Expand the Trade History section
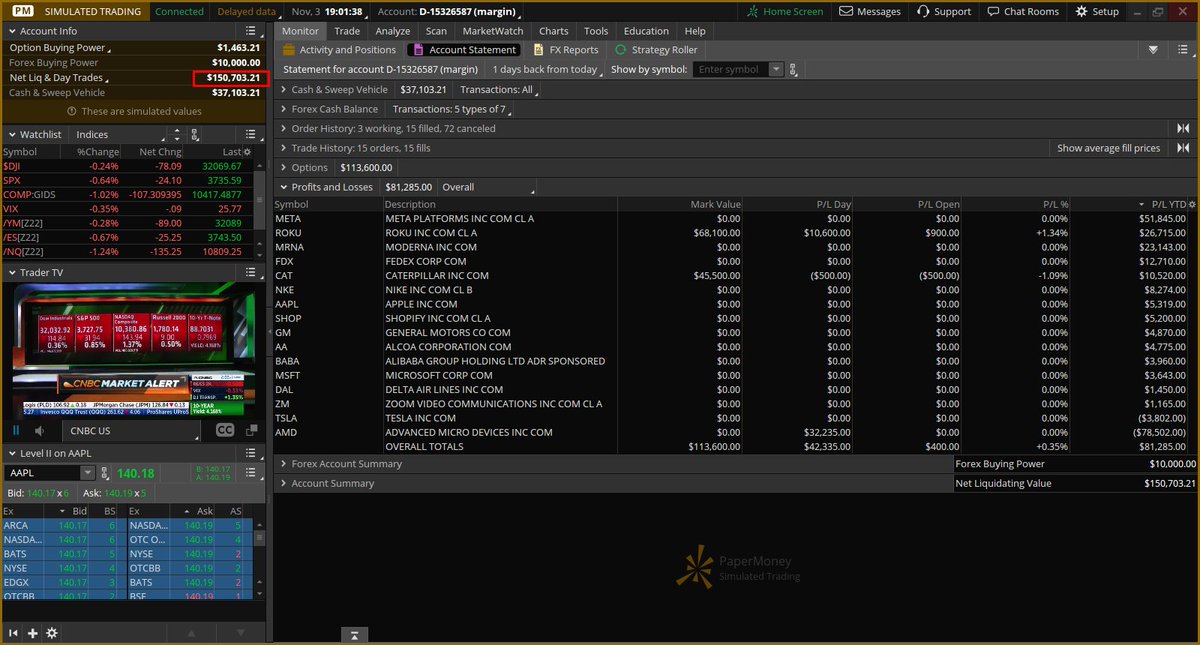1200x645 pixels. tap(283, 148)
